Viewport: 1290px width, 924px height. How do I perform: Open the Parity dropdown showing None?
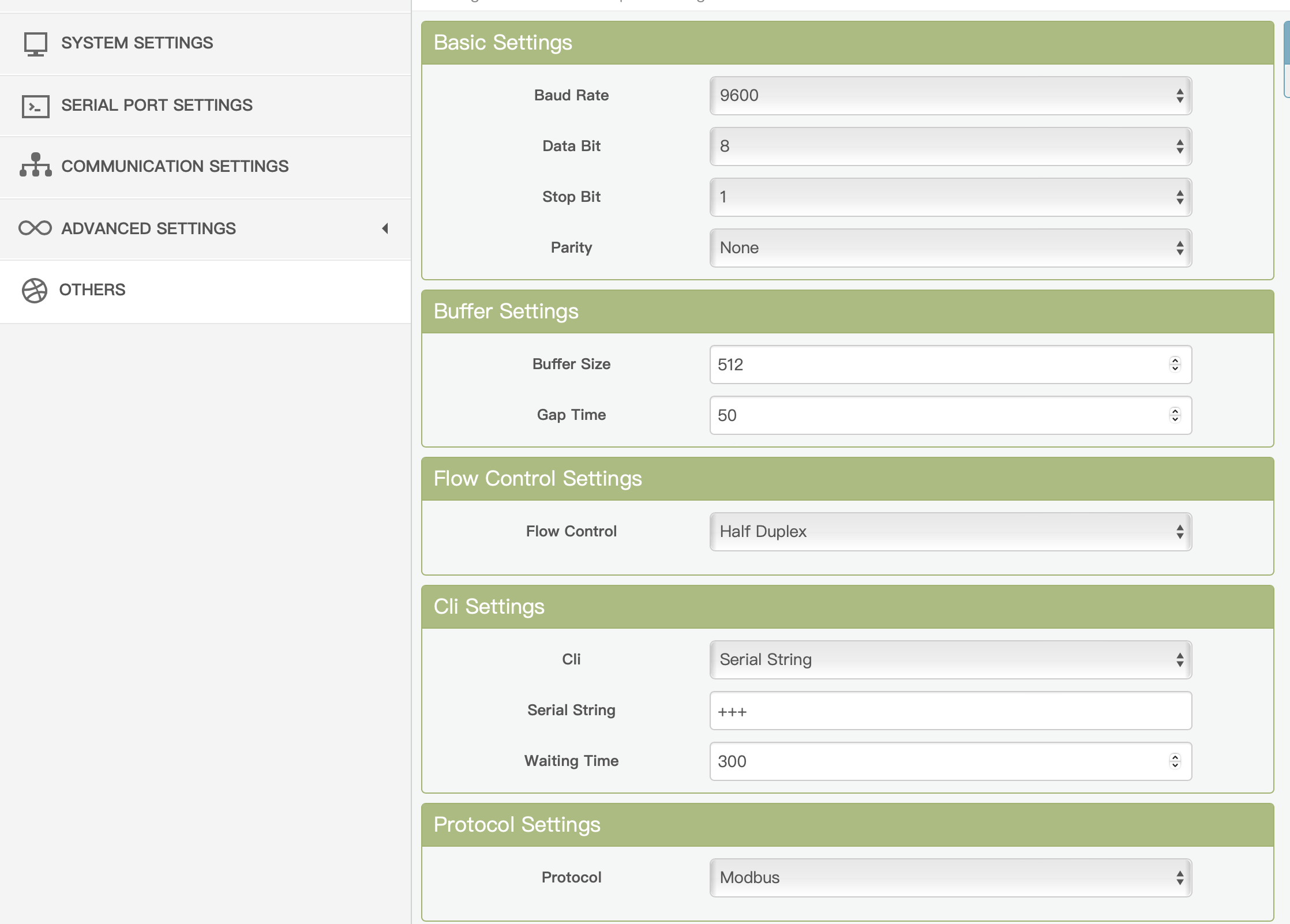pyautogui.click(x=950, y=248)
